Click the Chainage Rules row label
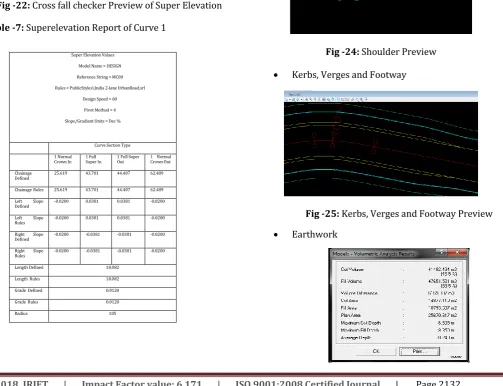This screenshot has width=503, height=386. pos(29,190)
